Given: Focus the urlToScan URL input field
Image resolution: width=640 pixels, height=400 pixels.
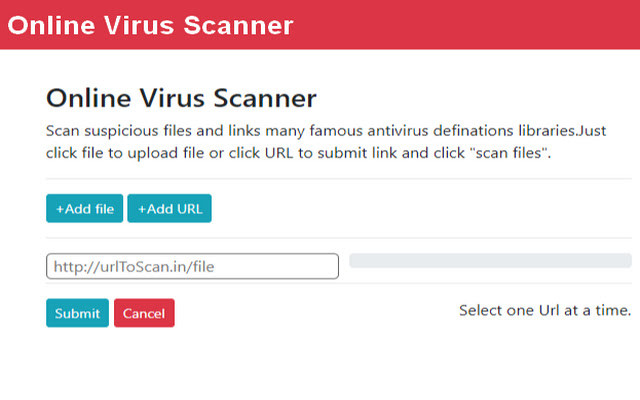Looking at the screenshot, I should [192, 266].
